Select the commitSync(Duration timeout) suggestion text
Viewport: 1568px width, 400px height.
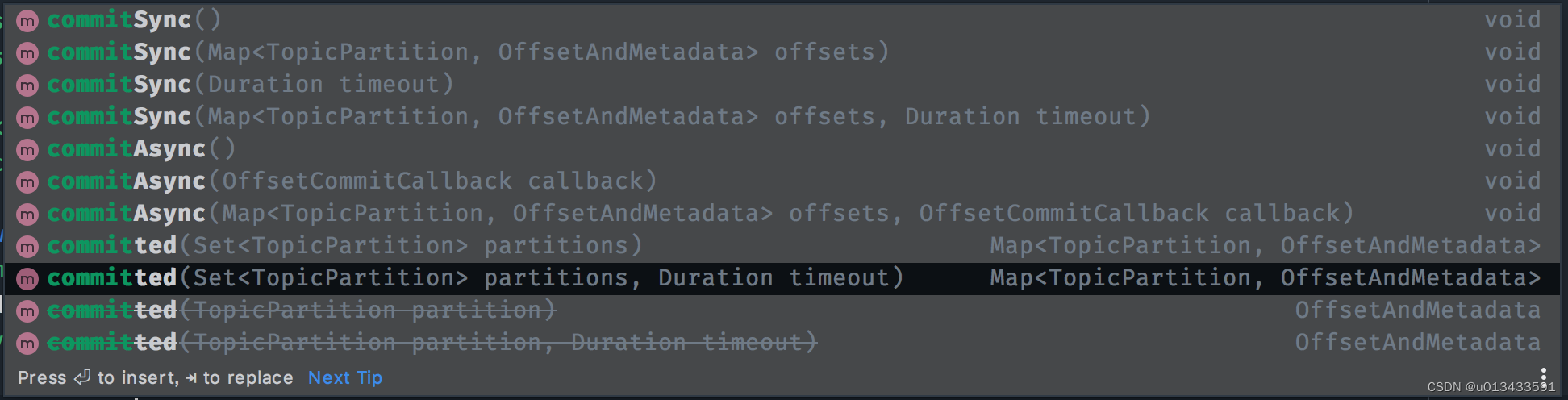coord(250,85)
